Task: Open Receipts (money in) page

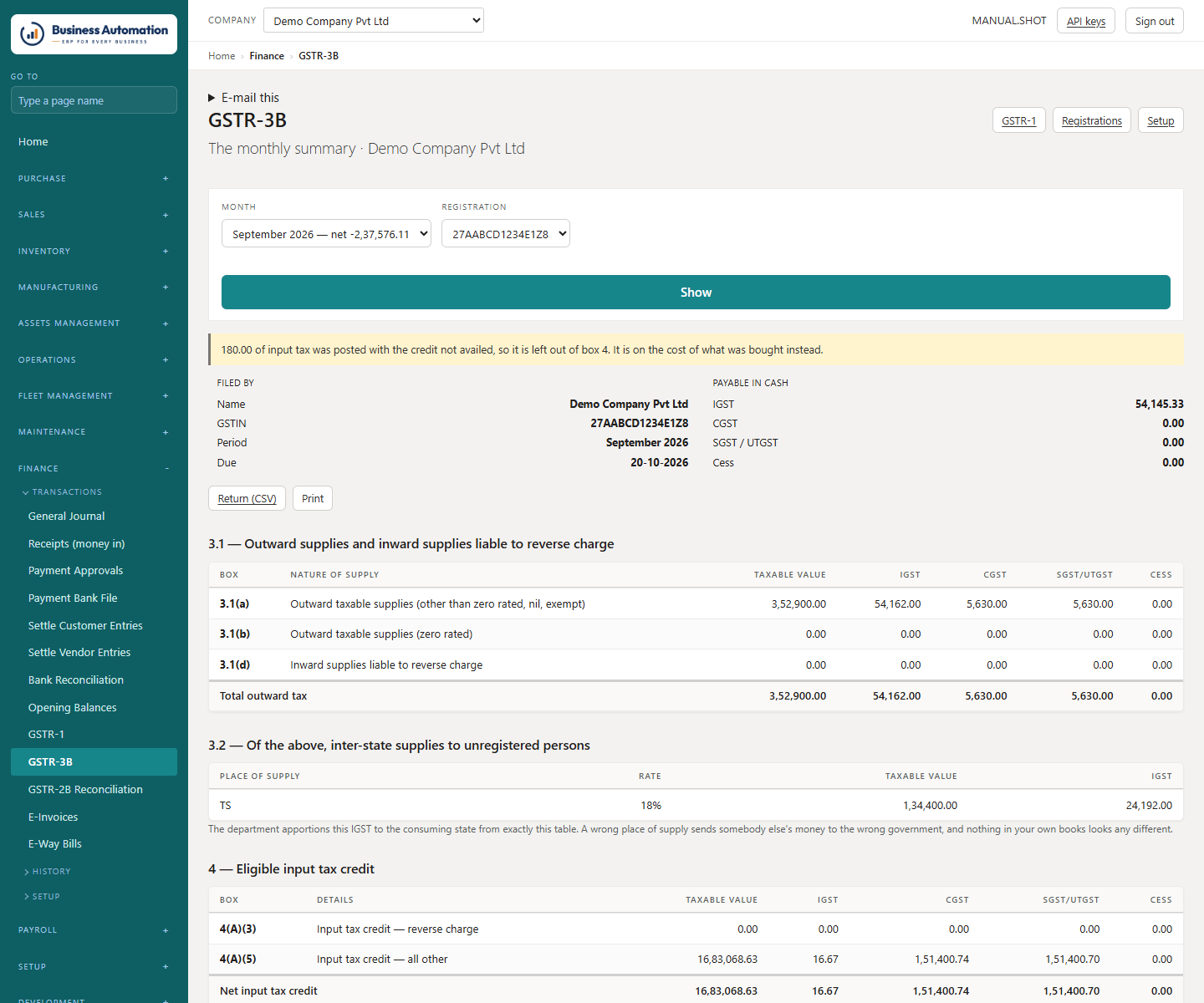Action: pos(94,544)
